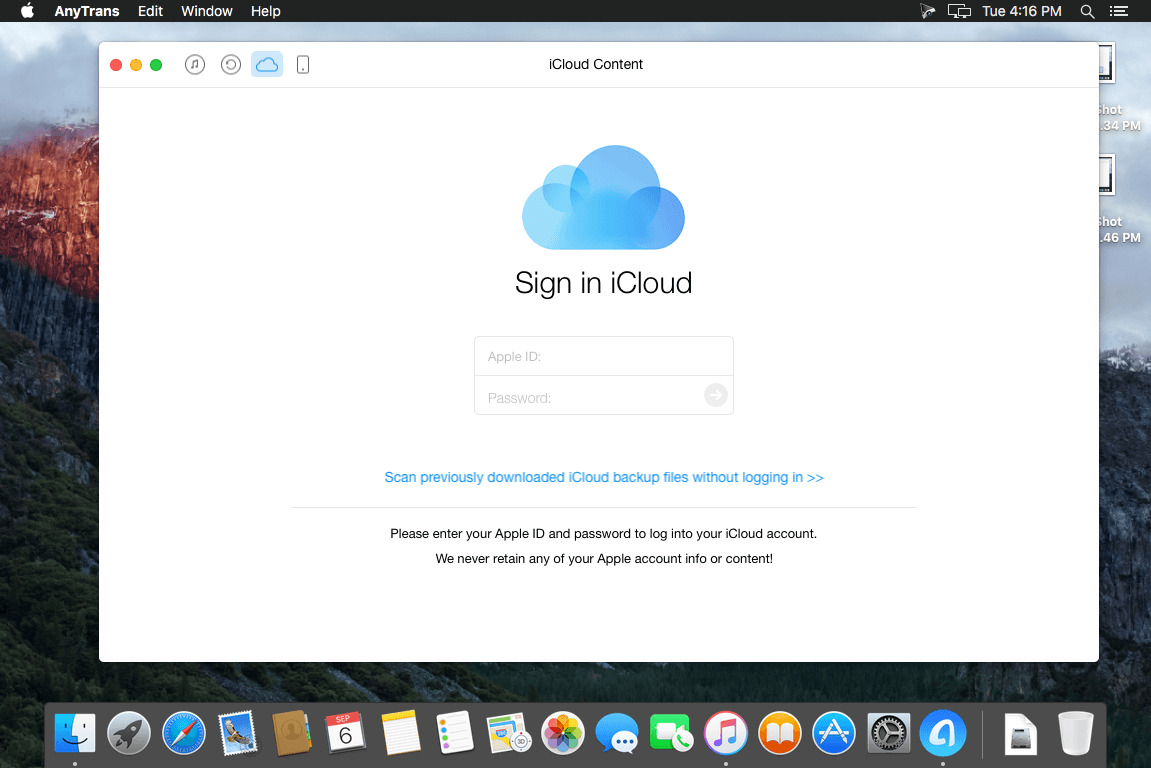Screen dimensions: 1151x768
Task: Launch Safari from the Dock
Action: 183,733
